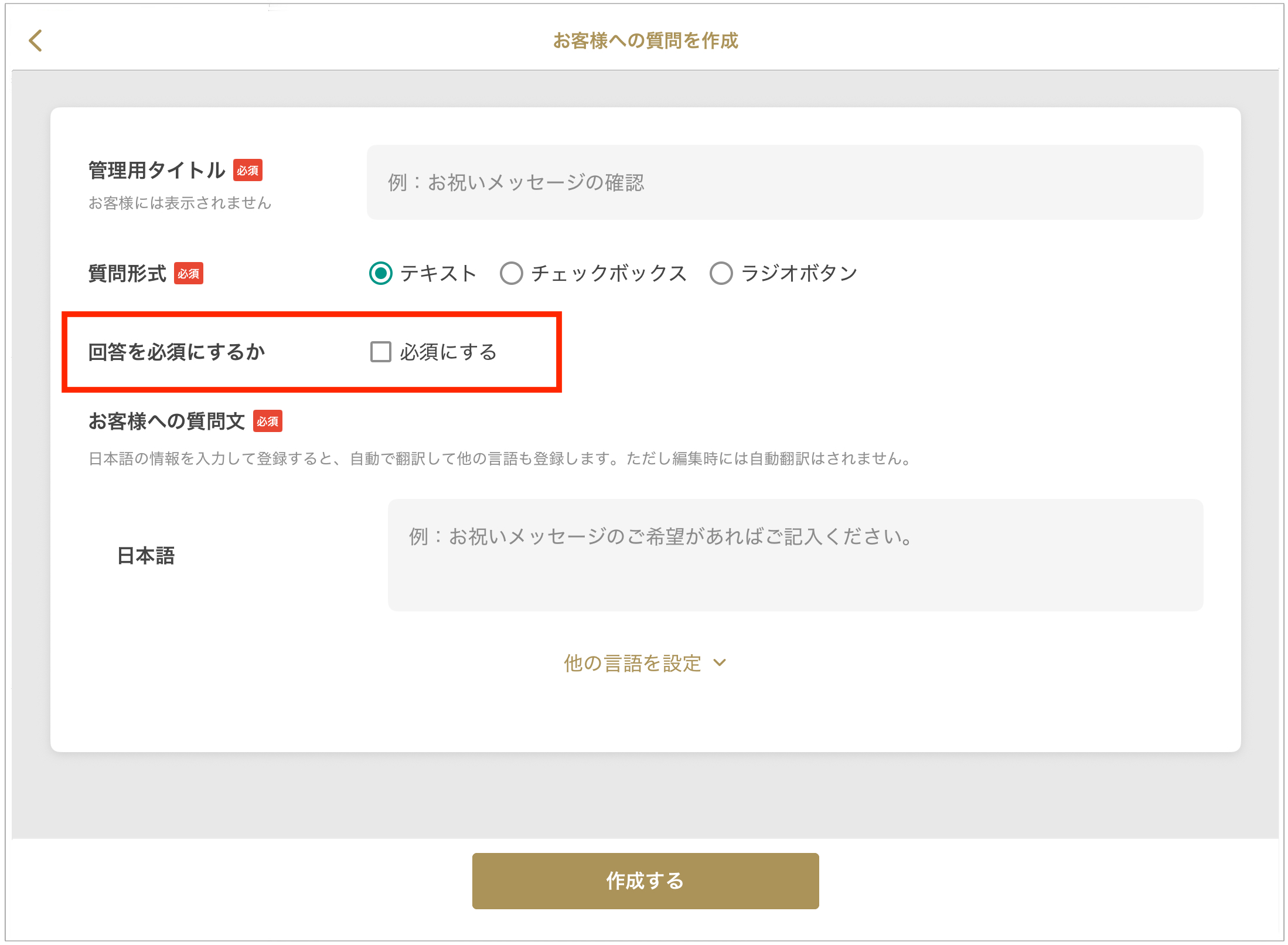Click the 管理用タイトル field label
This screenshot has width=1288, height=945.
156,171
